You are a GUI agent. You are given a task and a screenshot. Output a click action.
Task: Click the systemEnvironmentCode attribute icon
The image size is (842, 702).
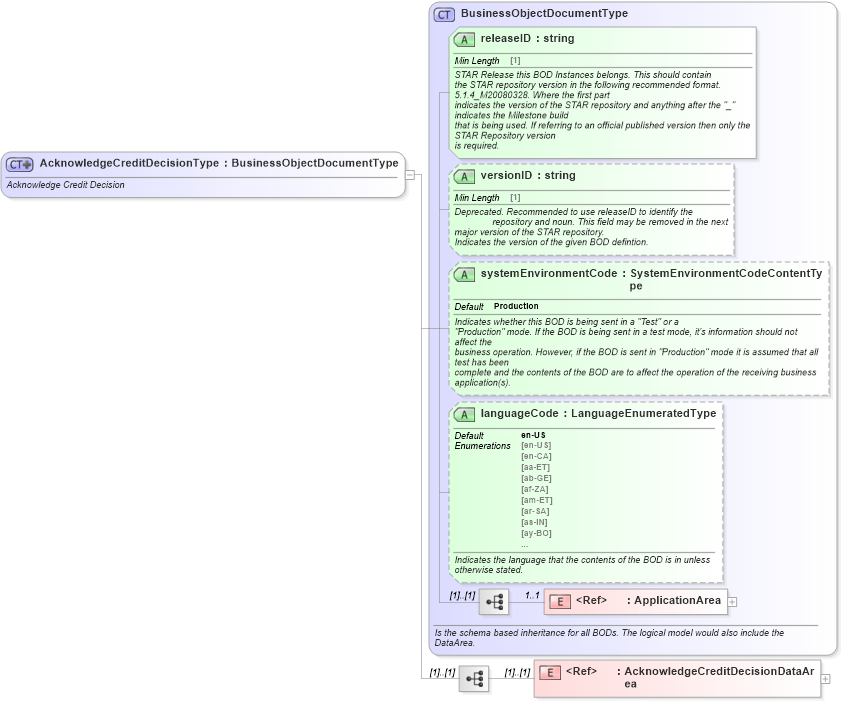click(x=465, y=273)
